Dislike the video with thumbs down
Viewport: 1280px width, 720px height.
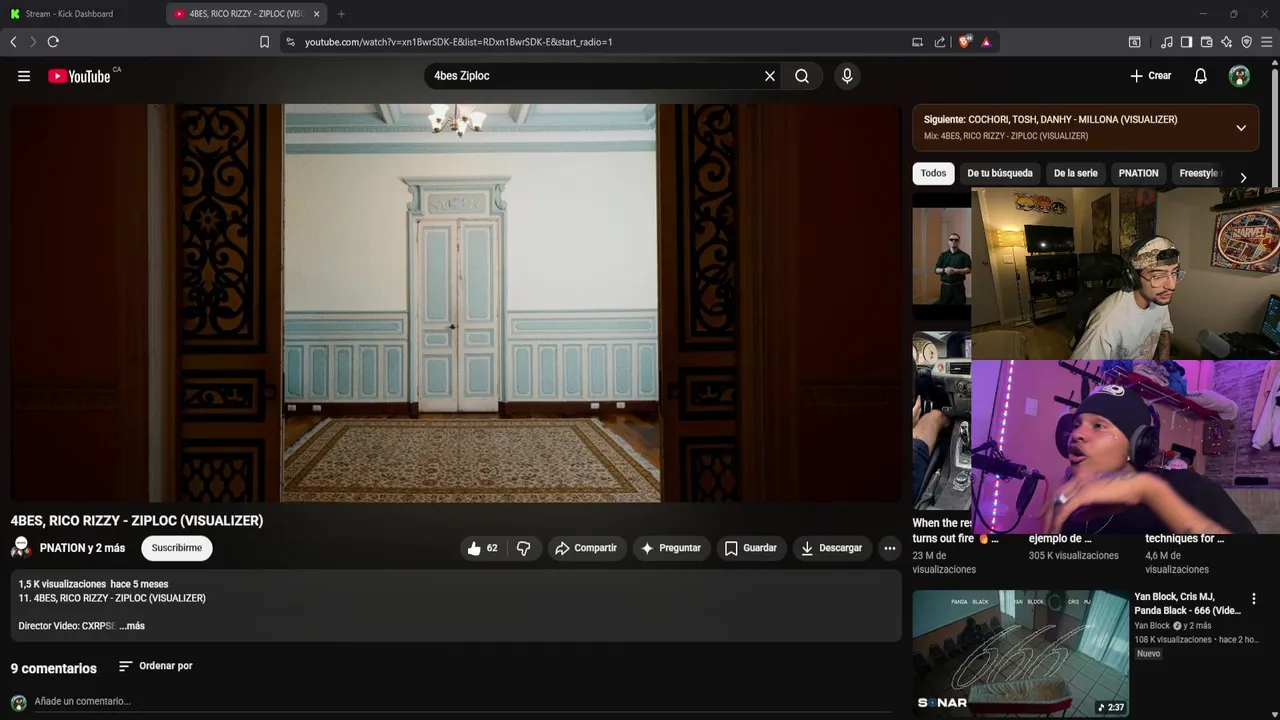(523, 548)
